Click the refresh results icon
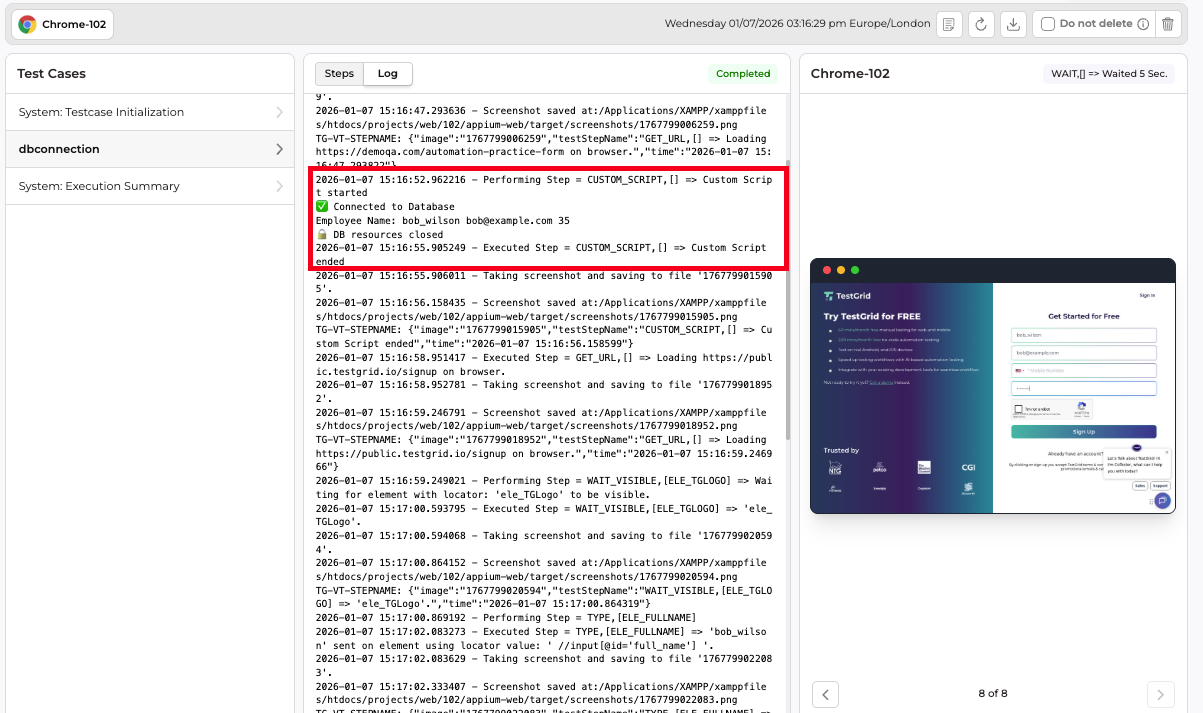Screen dimensions: 1203x713 coord(981,25)
